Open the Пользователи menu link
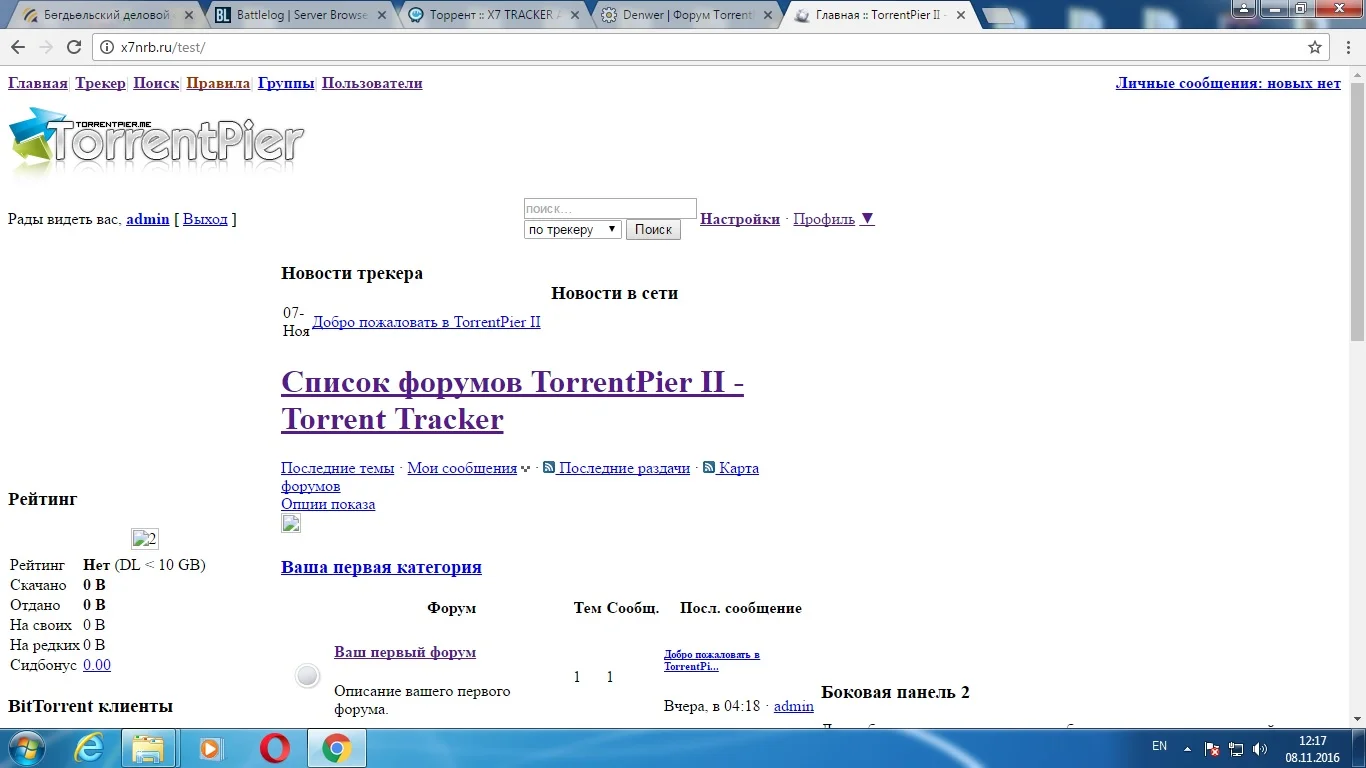The width and height of the screenshot is (1366, 768). (372, 83)
